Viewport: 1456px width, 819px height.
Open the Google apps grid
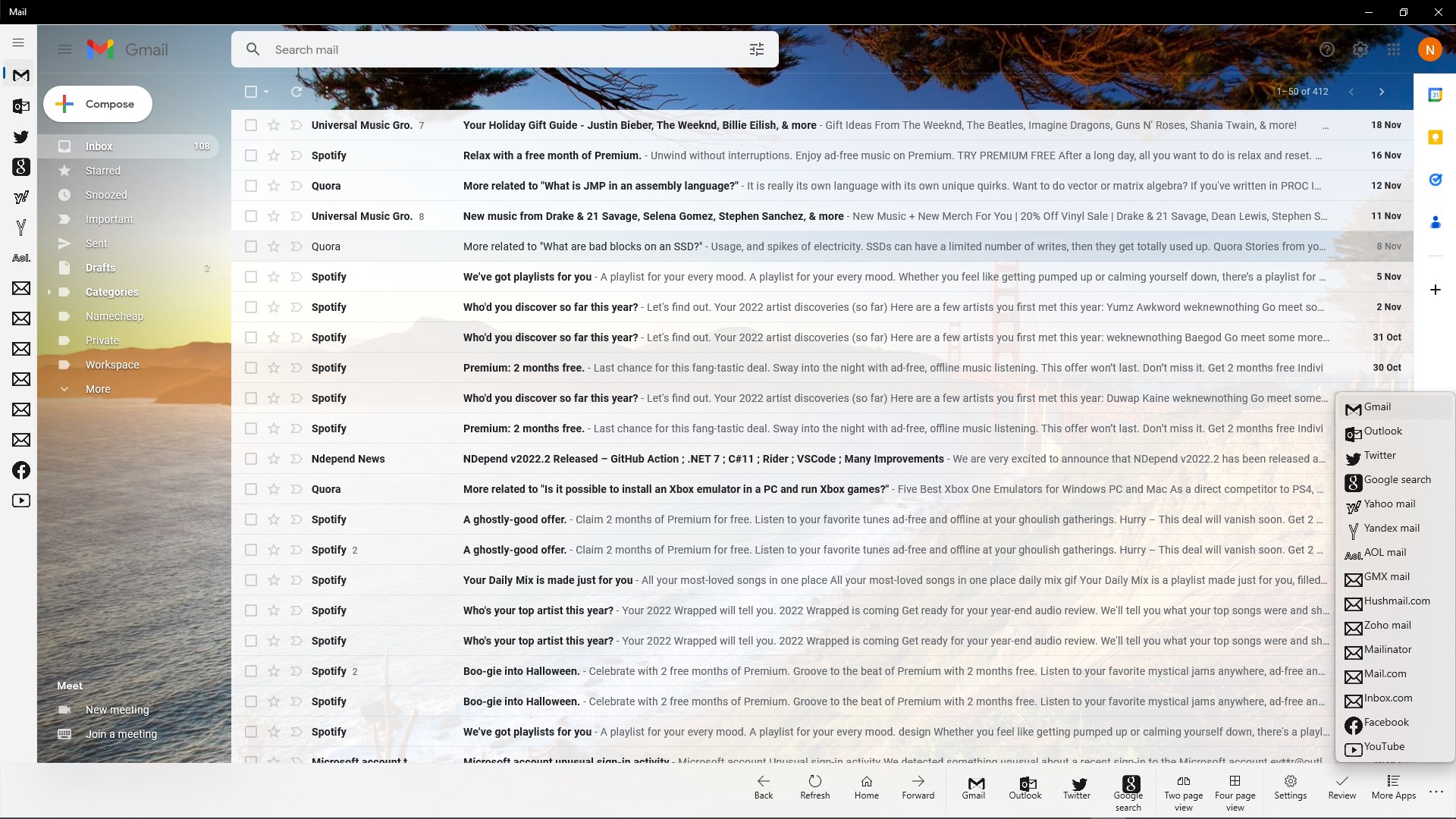point(1393,49)
